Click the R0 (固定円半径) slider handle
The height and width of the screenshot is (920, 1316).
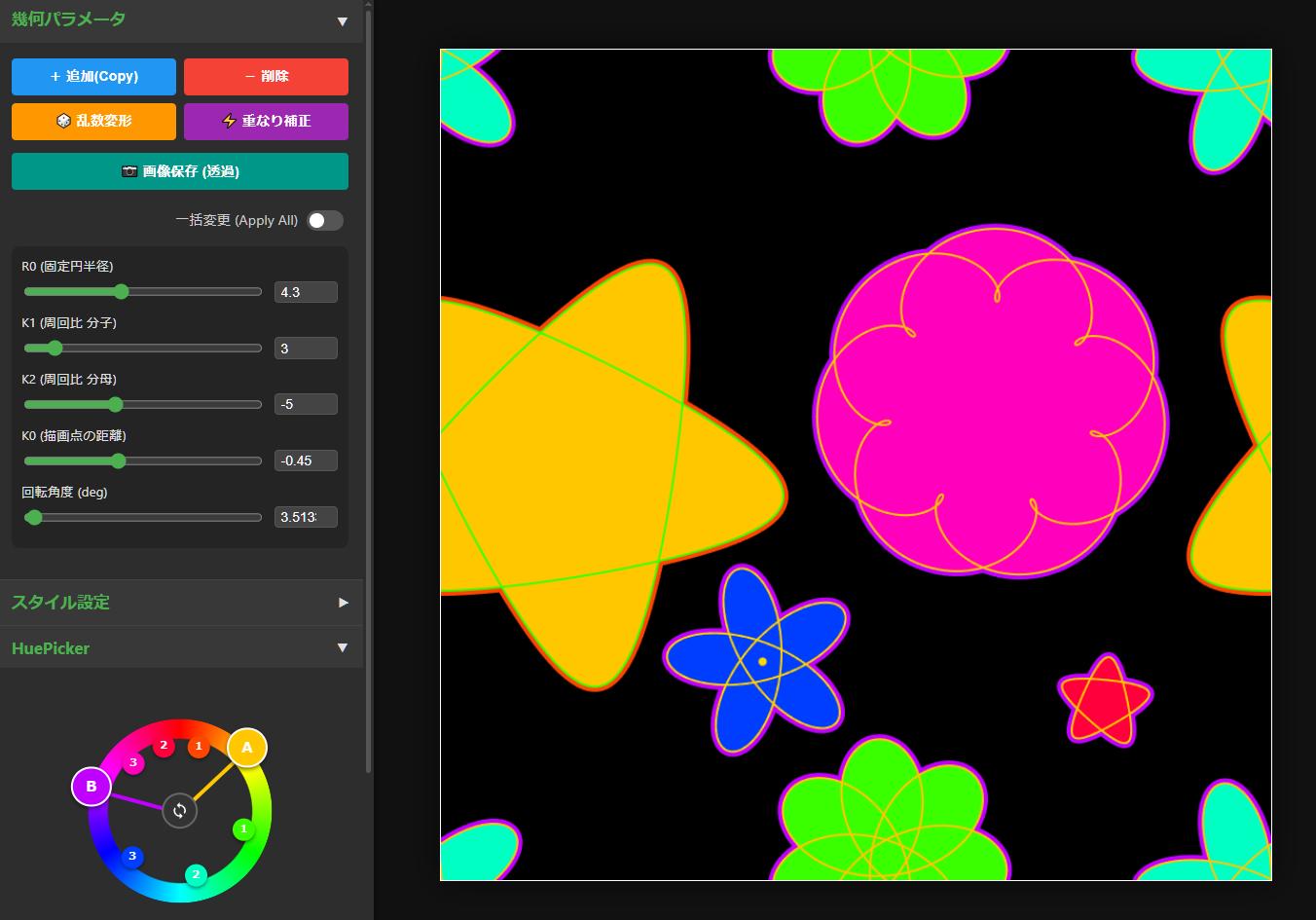tap(122, 292)
